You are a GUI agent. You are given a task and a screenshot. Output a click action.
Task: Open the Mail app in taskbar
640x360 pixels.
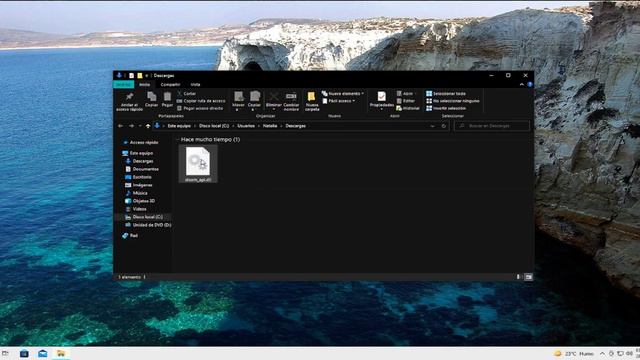point(42,353)
